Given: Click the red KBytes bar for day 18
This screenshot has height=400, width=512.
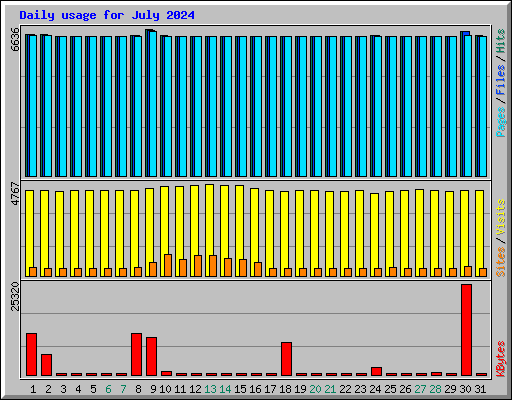Looking at the screenshot, I should (286, 359).
